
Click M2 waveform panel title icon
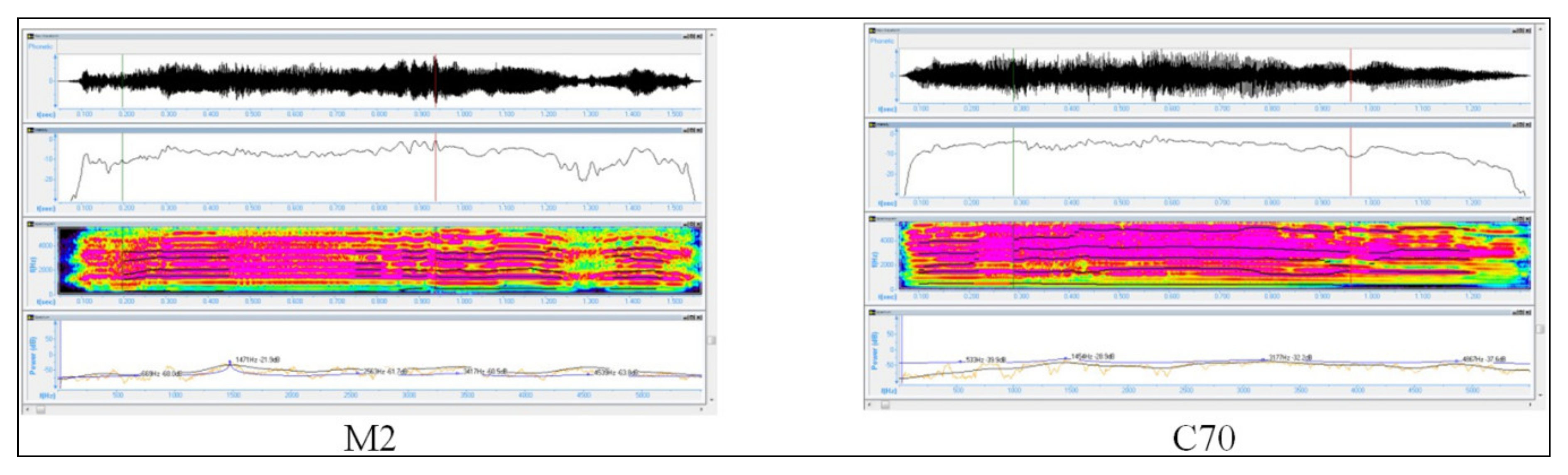[x=31, y=37]
